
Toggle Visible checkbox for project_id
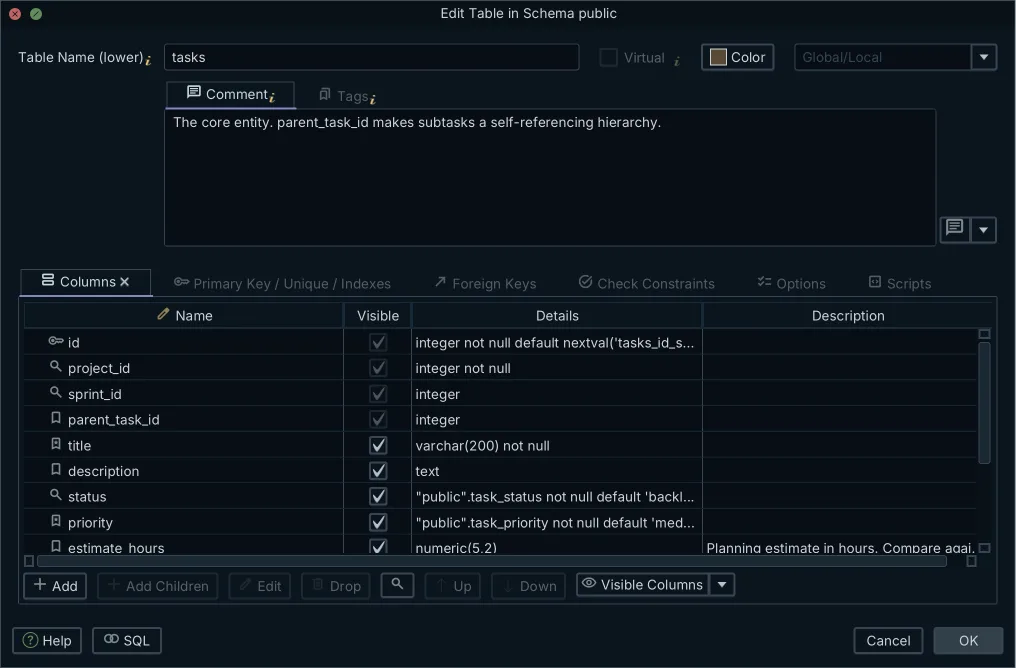pyautogui.click(x=378, y=368)
